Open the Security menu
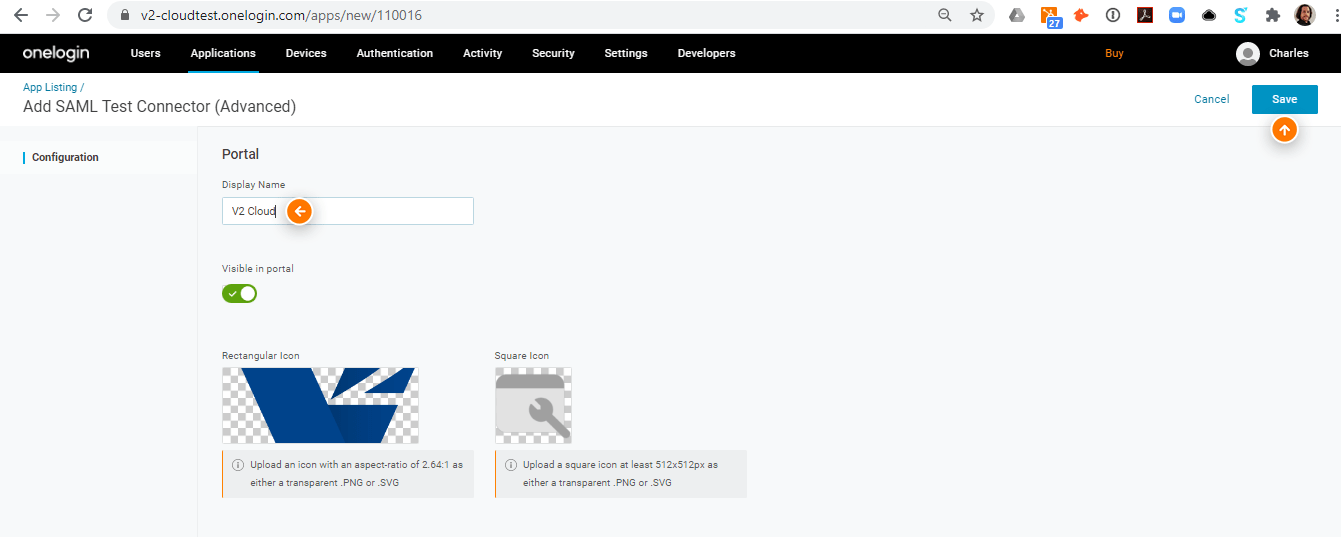Screen dimensions: 1341x537 click(553, 53)
